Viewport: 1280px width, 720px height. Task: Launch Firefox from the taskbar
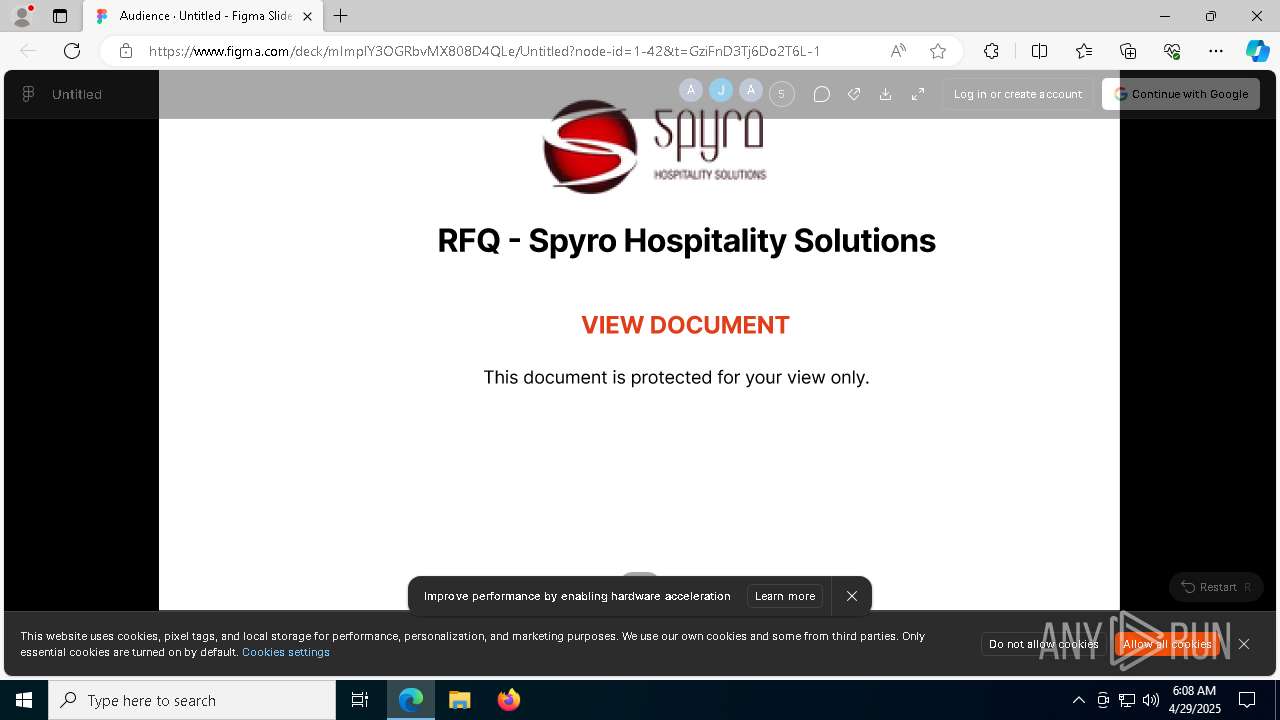coord(509,700)
